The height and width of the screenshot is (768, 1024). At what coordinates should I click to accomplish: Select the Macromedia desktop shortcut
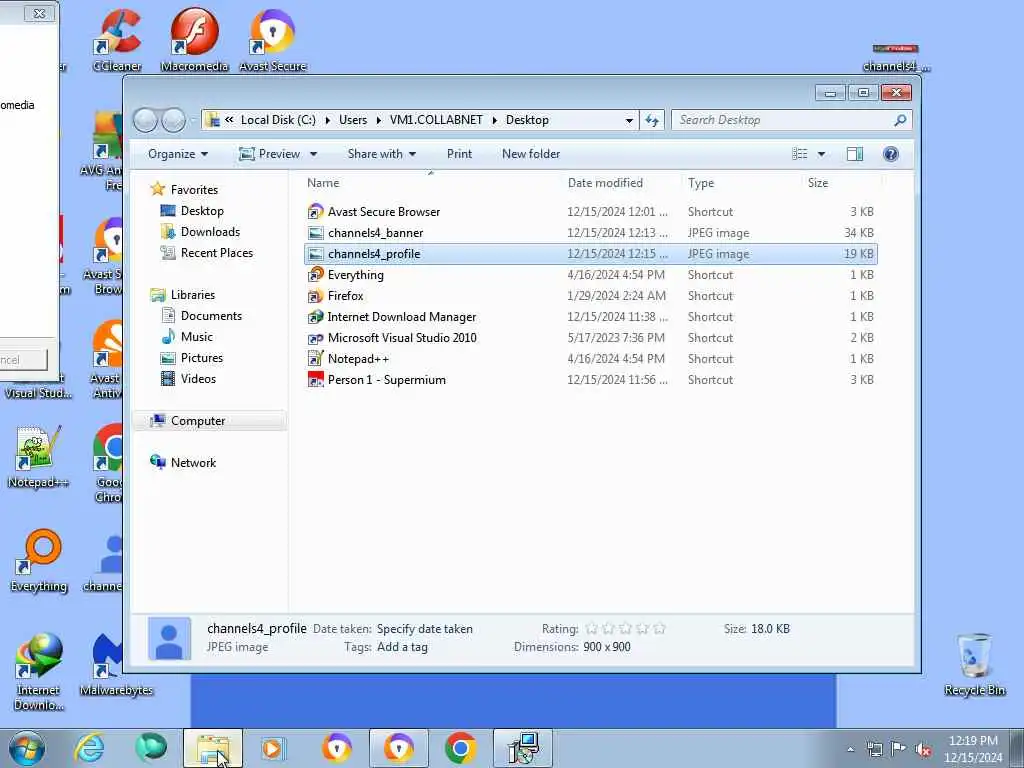tap(194, 39)
